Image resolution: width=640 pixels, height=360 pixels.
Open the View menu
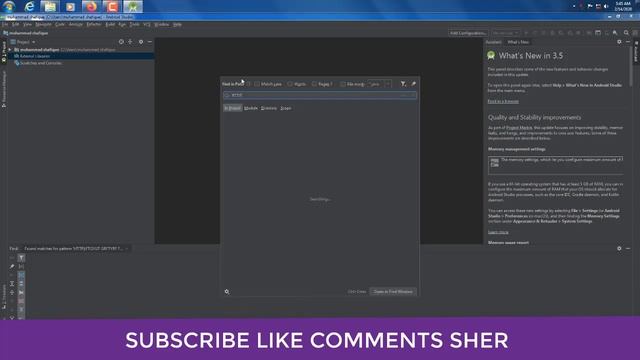[27, 24]
